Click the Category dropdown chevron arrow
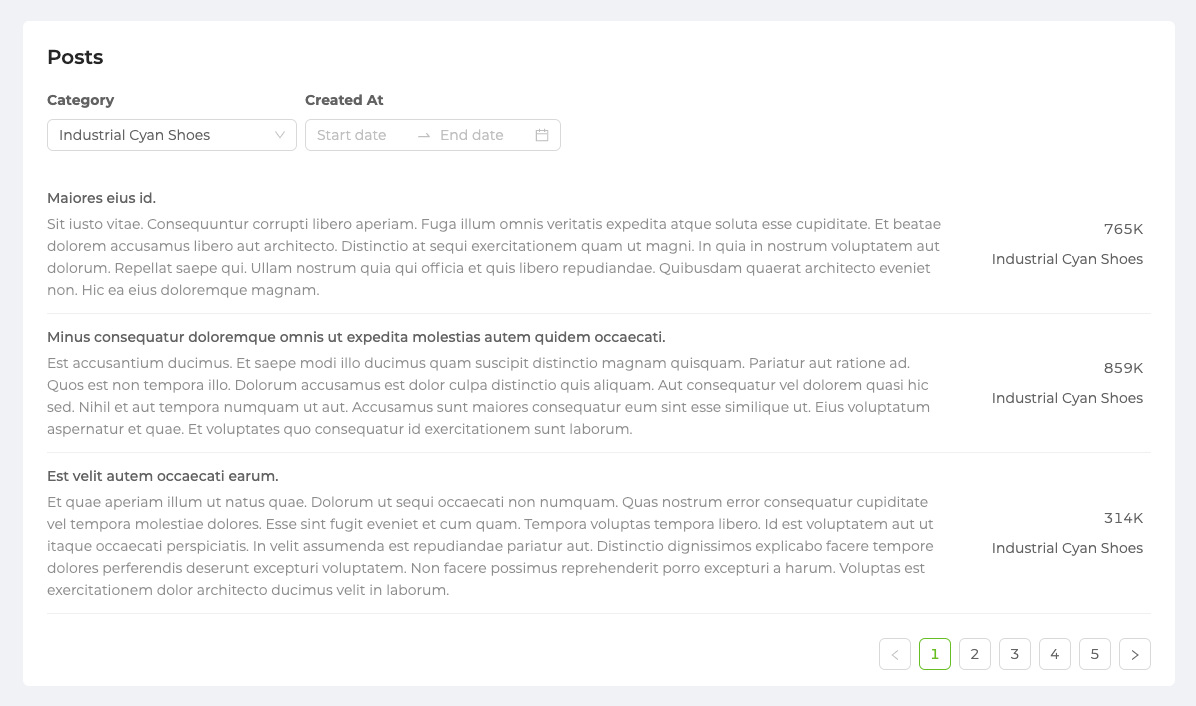The image size is (1196, 706). click(280, 135)
